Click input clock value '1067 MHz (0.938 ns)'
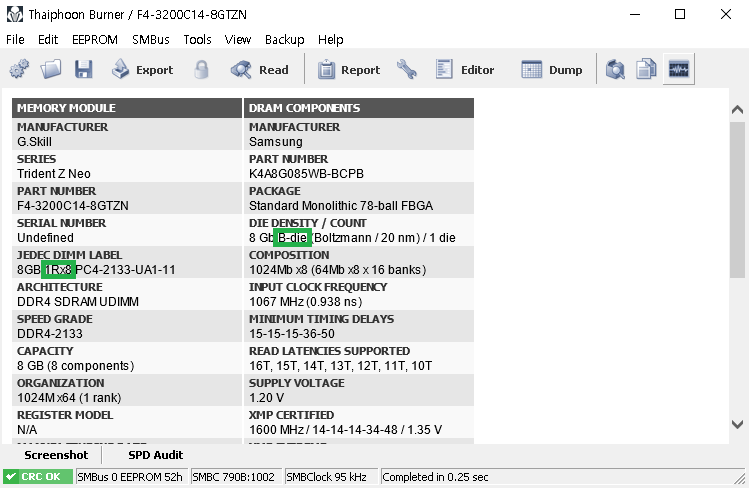Image resolution: width=749 pixels, height=488 pixels. click(x=306, y=302)
